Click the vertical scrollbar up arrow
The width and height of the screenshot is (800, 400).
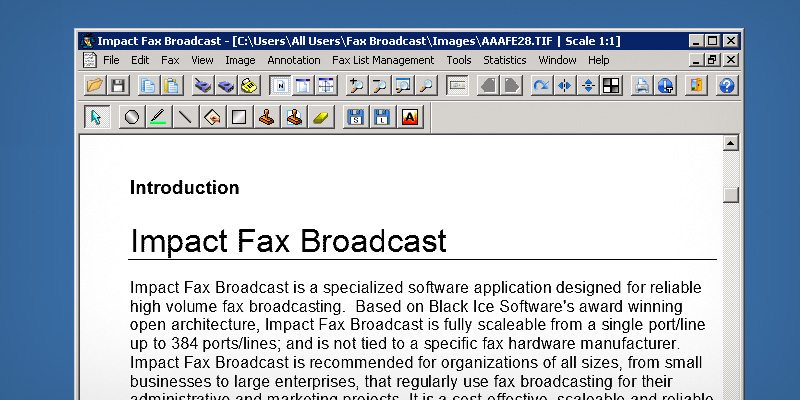730,144
